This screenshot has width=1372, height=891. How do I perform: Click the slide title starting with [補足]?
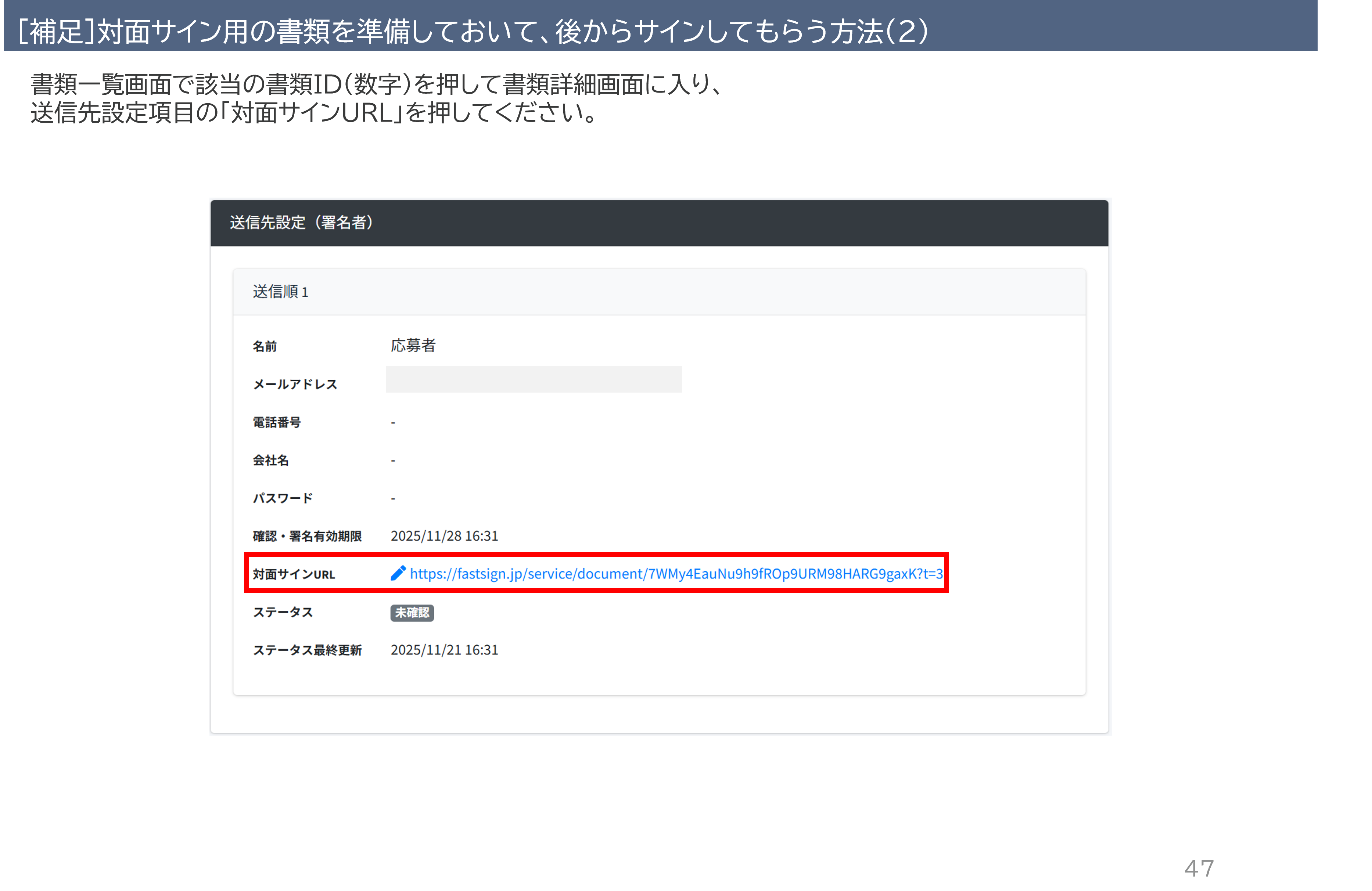[473, 31]
